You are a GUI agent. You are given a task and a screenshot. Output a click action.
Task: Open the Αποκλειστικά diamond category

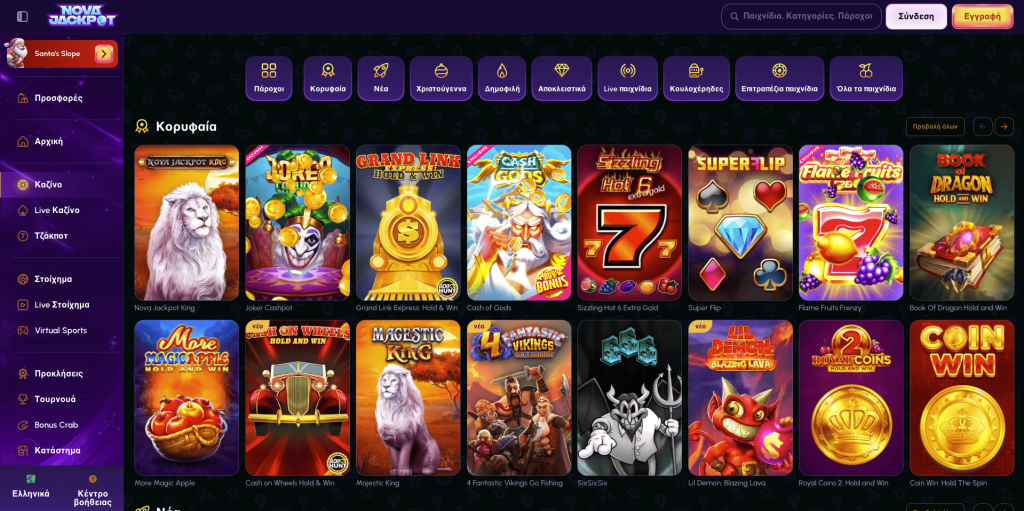562,78
